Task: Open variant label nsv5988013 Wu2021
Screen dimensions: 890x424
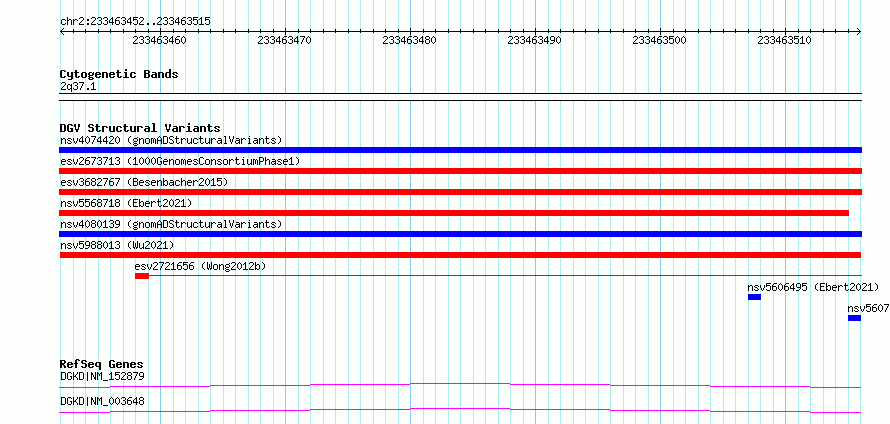Action: [117, 245]
